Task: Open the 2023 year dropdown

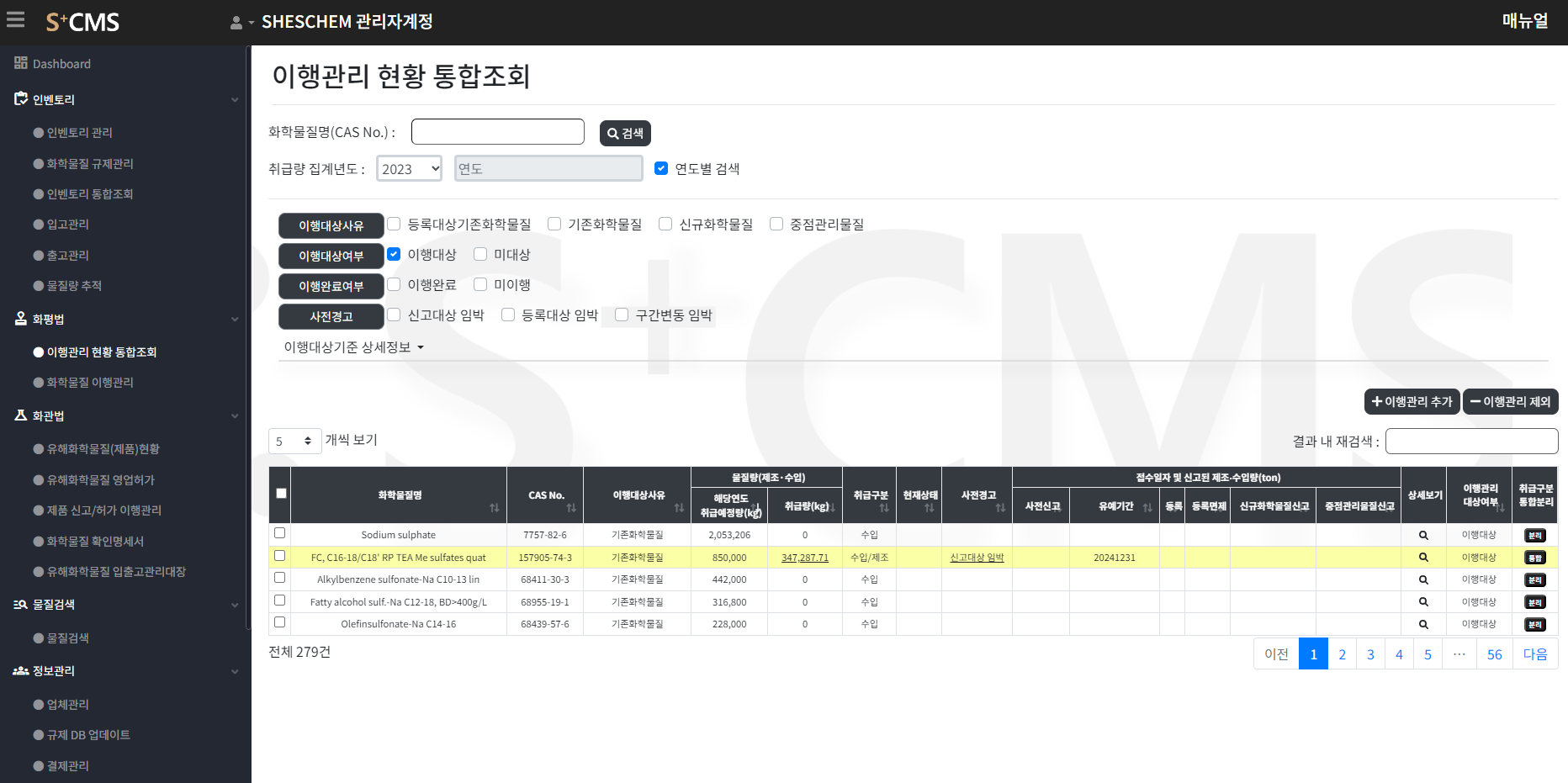Action: (409, 169)
